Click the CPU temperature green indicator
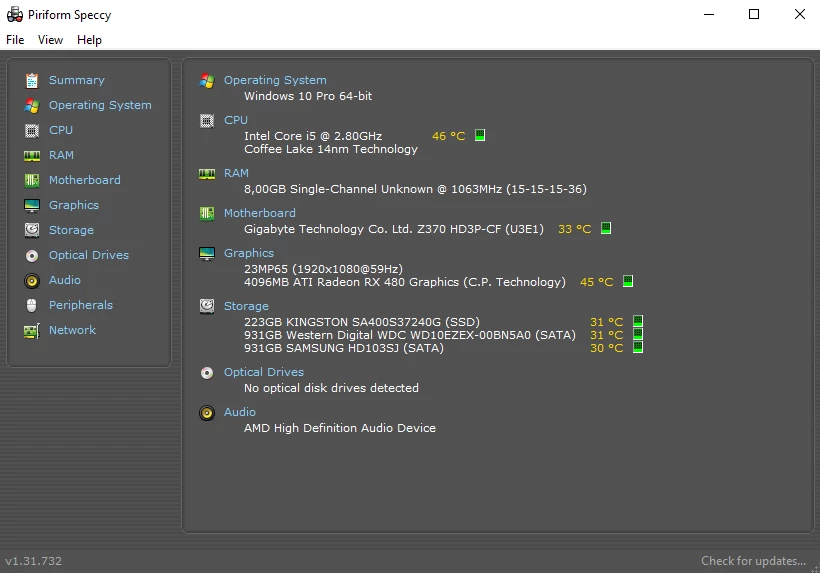The width and height of the screenshot is (820, 573). 480,135
